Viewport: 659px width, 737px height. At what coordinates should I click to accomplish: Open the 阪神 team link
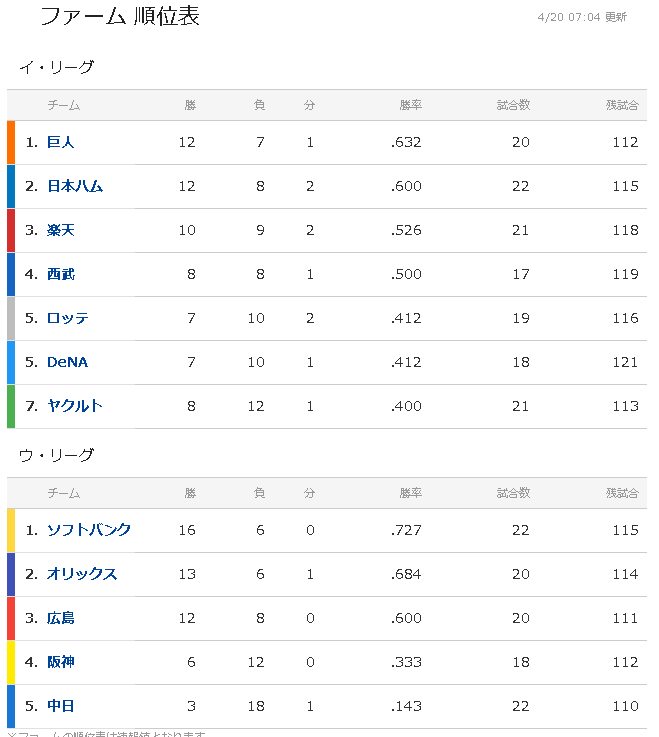click(x=61, y=662)
